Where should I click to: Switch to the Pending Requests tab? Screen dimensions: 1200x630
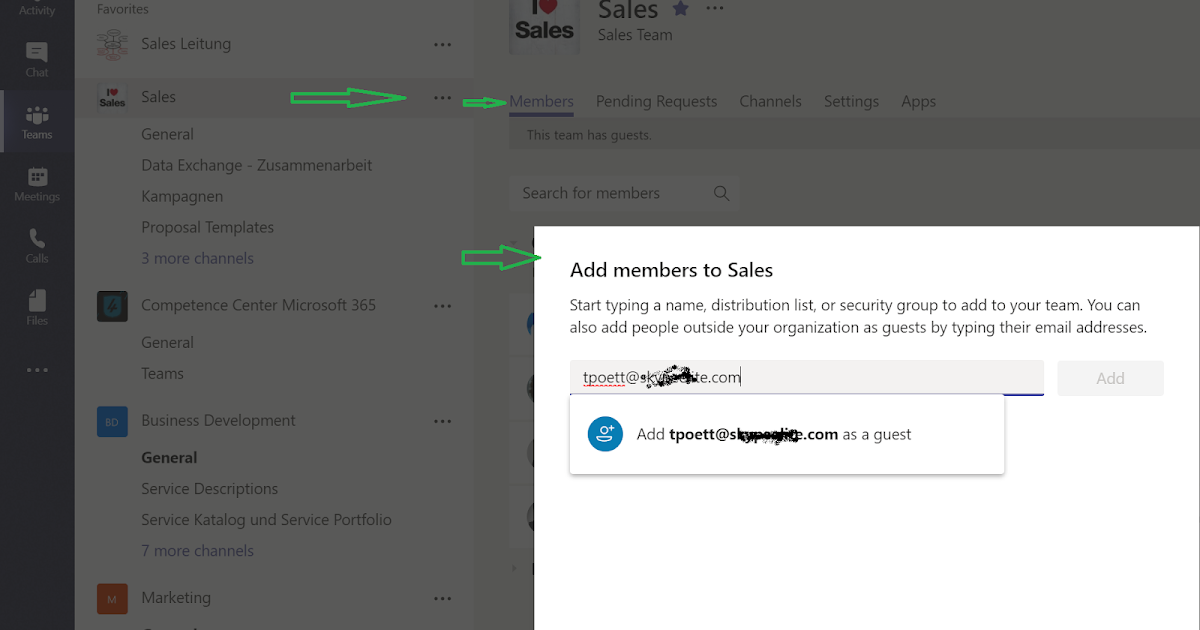coord(656,101)
